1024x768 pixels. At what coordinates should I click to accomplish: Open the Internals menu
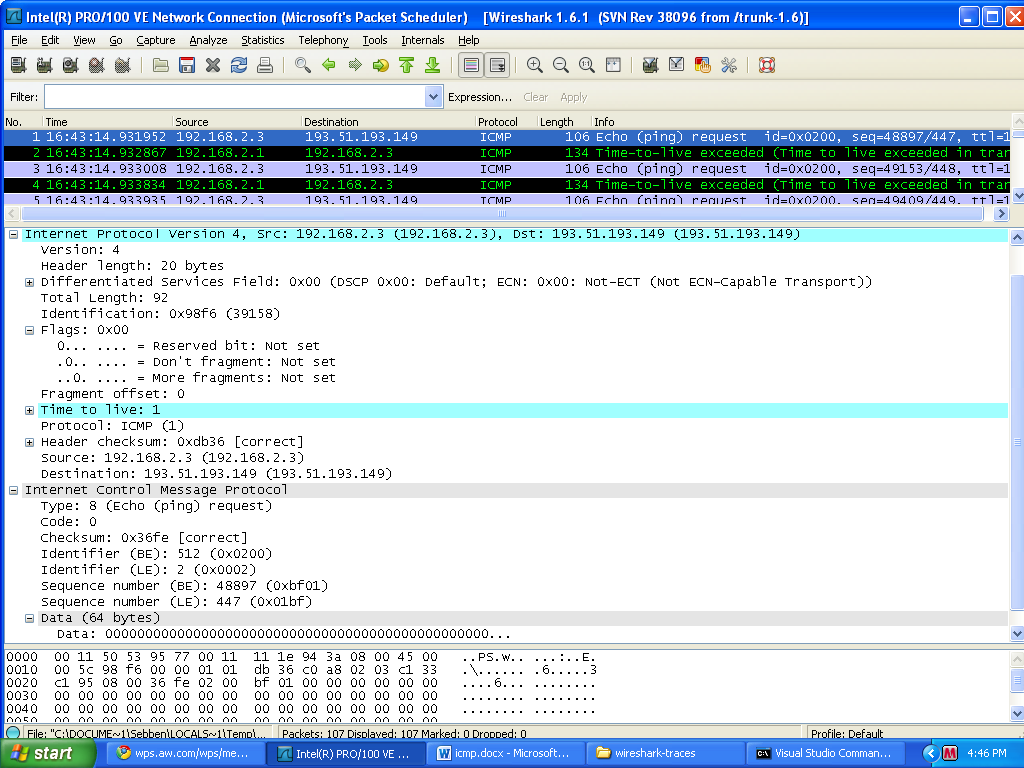click(x=423, y=40)
